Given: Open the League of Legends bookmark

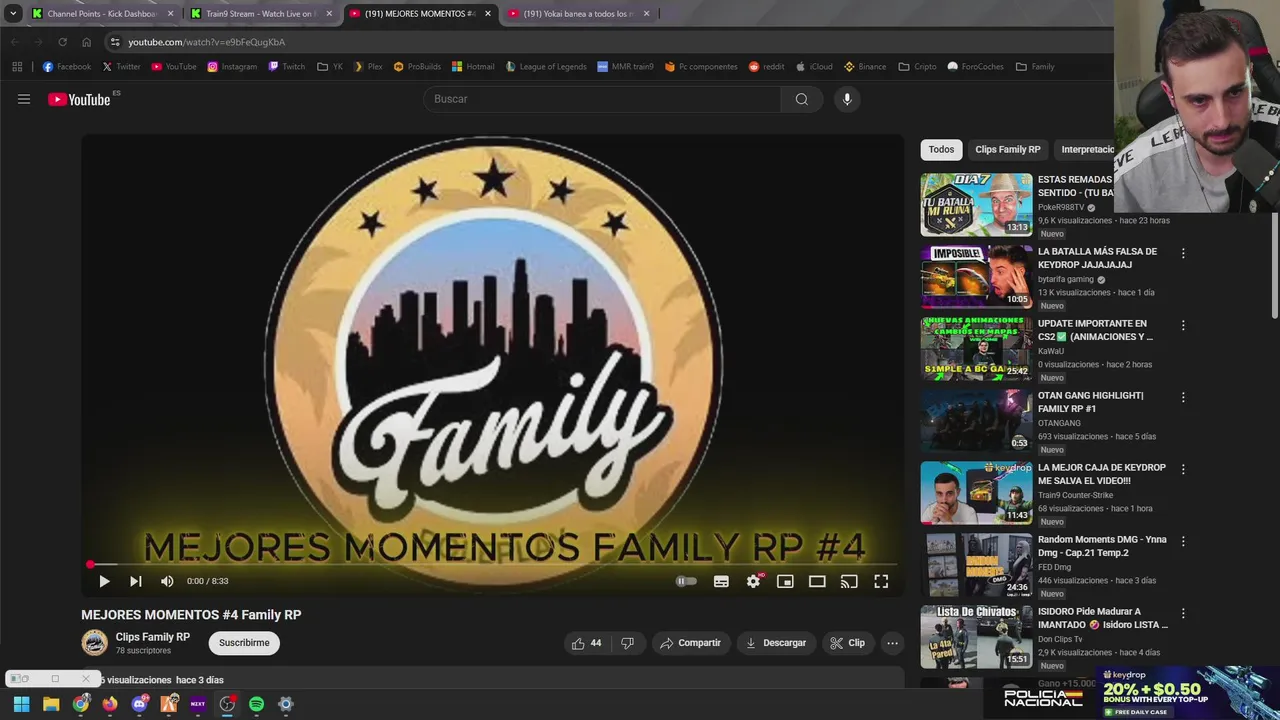Looking at the screenshot, I should [546, 67].
